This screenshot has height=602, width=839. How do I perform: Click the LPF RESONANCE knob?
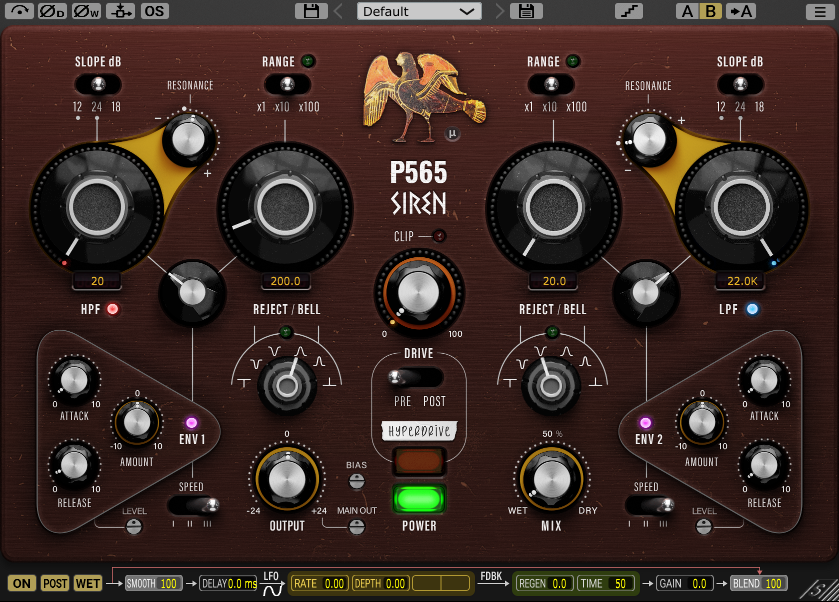[649, 139]
